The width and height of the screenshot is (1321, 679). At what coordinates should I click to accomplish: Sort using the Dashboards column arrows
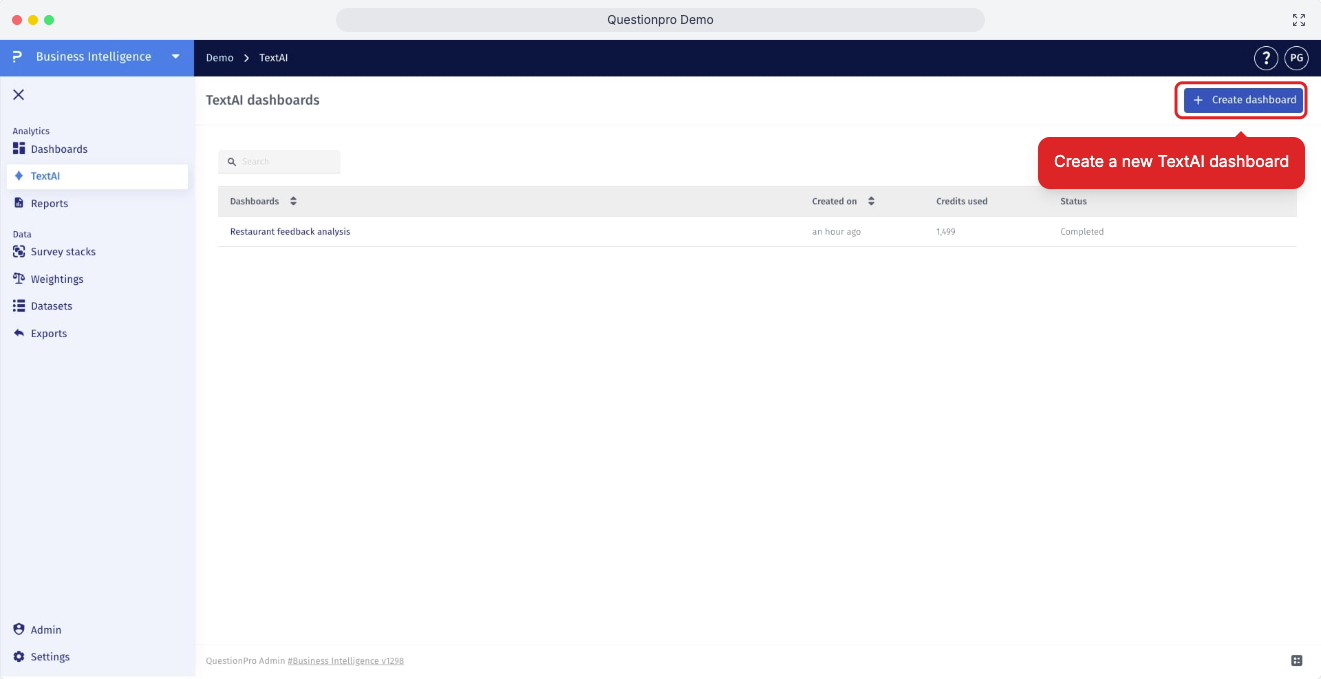tap(293, 201)
